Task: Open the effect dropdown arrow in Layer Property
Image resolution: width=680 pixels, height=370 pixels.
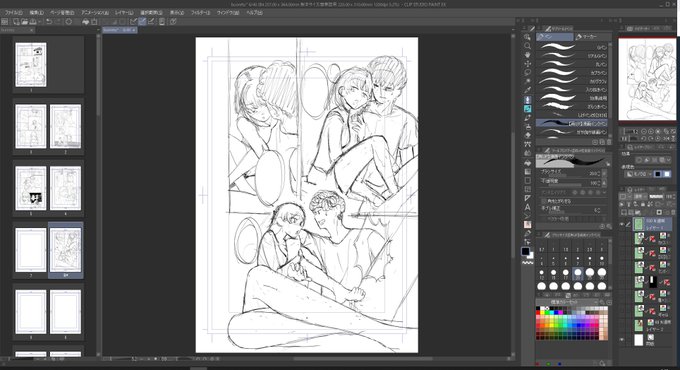Action: pyautogui.click(x=669, y=160)
